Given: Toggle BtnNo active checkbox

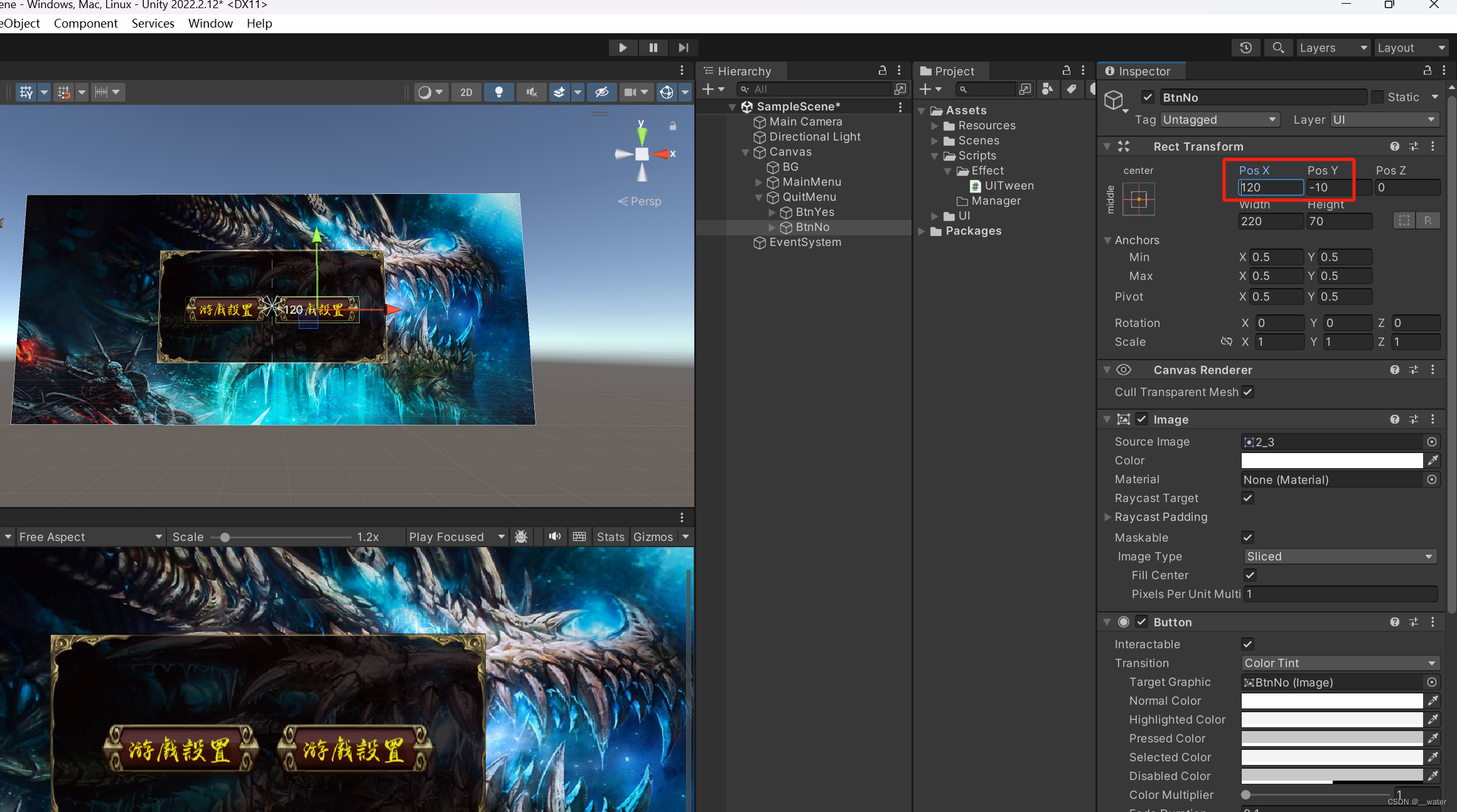Looking at the screenshot, I should (1148, 97).
